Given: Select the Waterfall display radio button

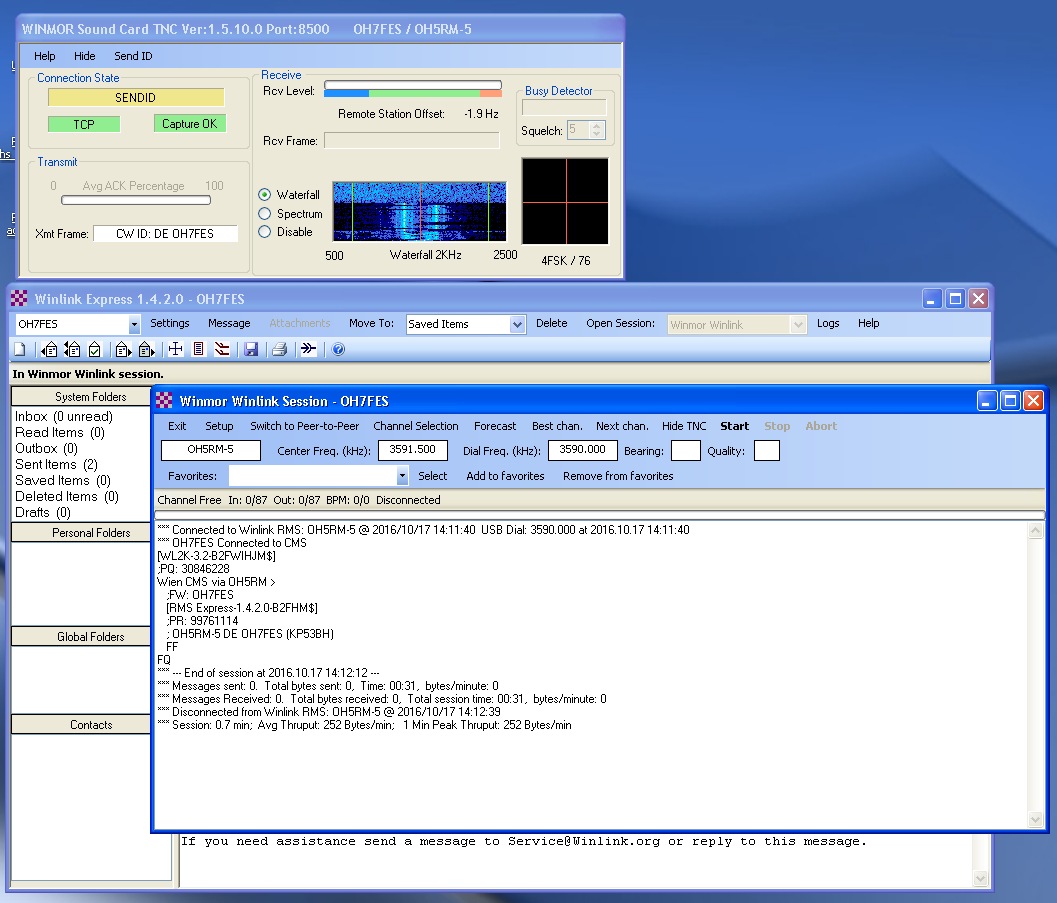Looking at the screenshot, I should [x=265, y=195].
